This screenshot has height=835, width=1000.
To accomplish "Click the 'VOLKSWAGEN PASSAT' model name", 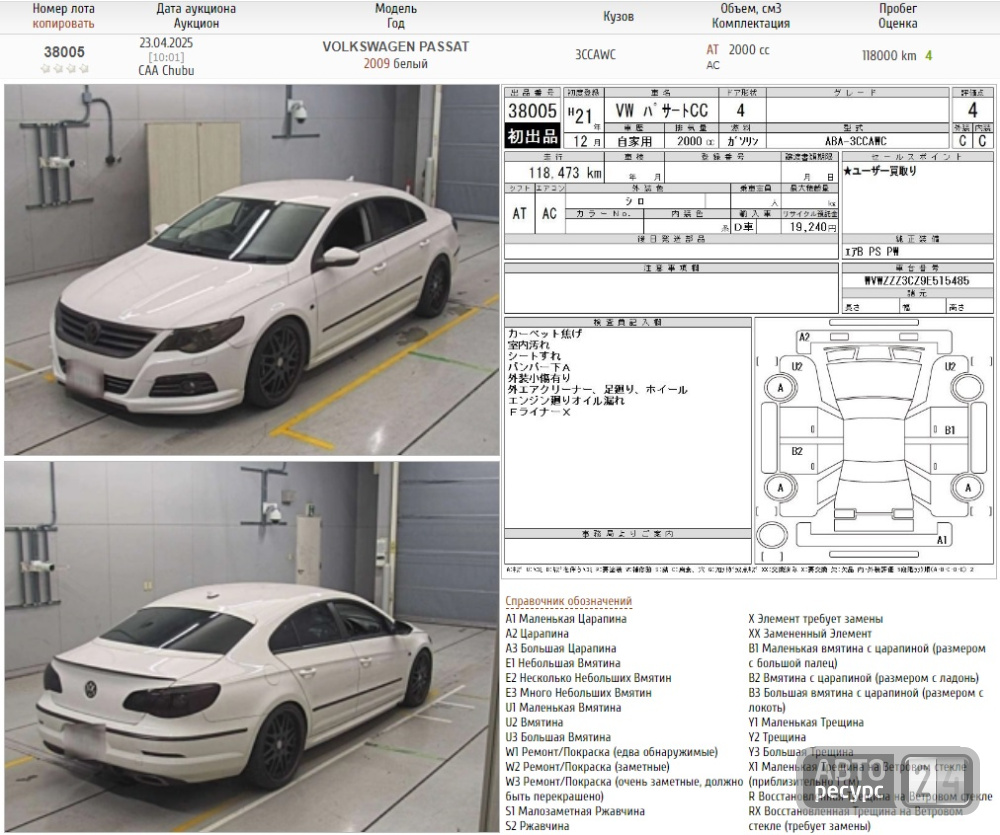I will [395, 47].
